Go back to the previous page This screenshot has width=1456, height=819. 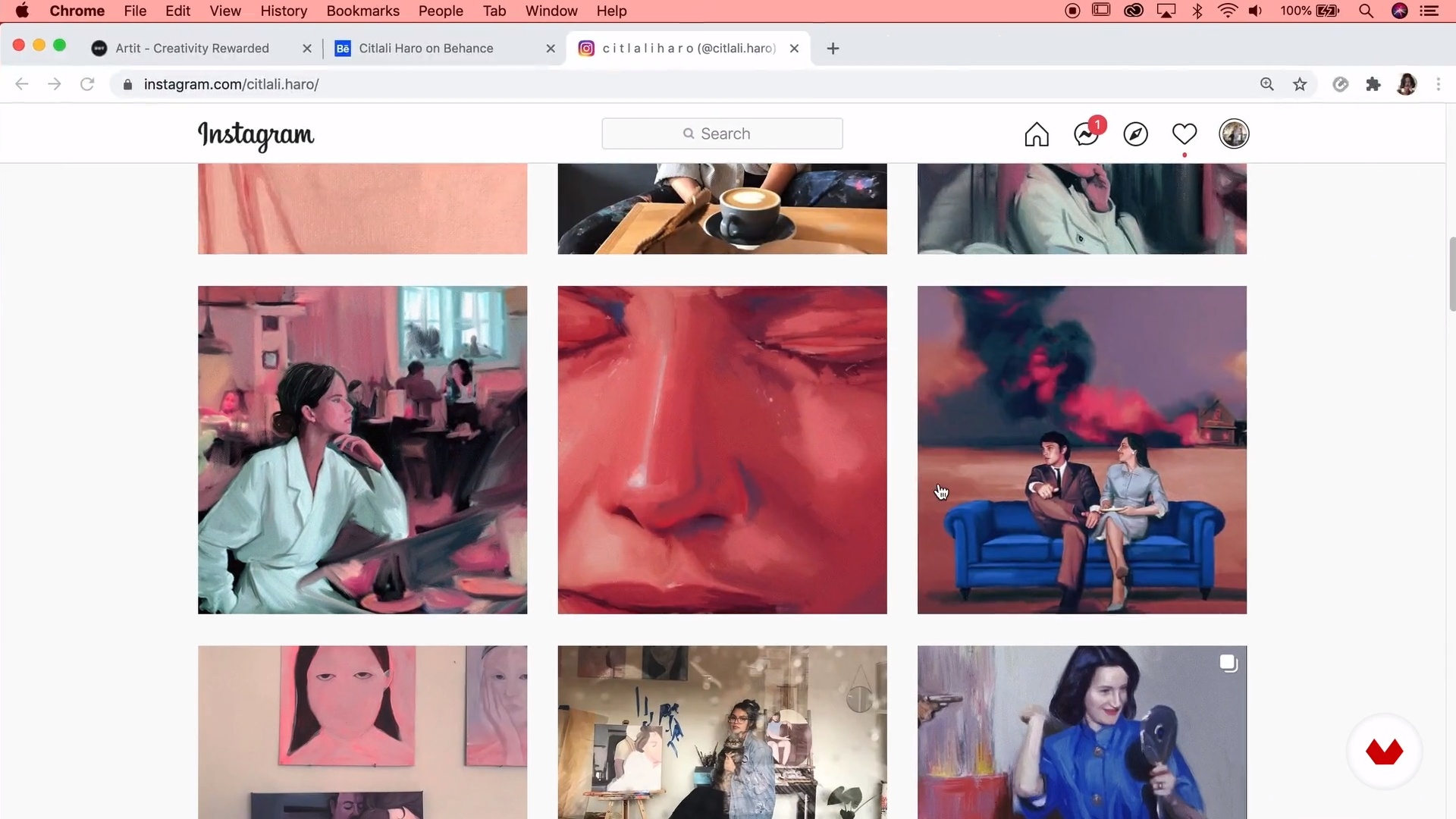point(22,84)
